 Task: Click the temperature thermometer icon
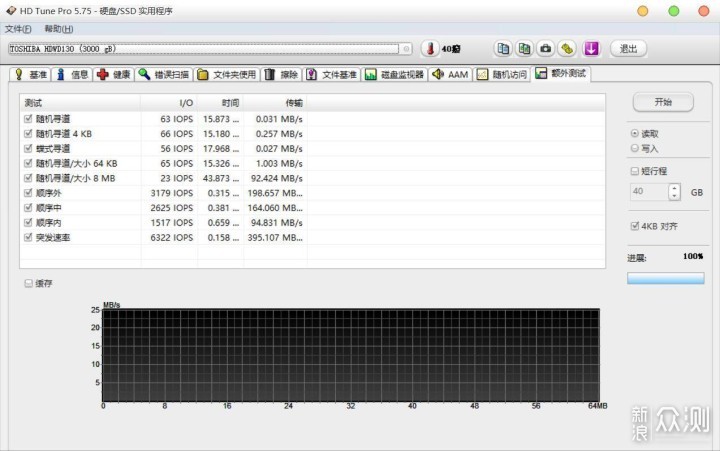[x=430, y=49]
